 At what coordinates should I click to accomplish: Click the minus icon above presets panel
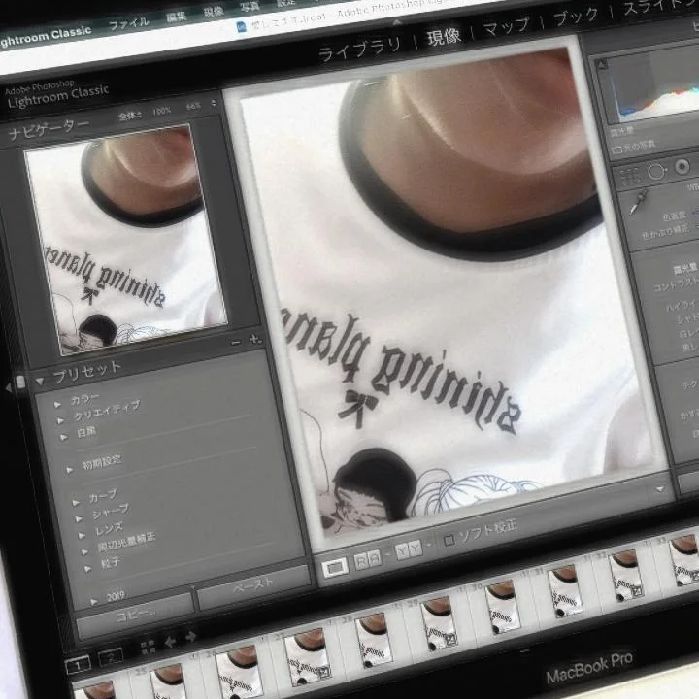236,342
